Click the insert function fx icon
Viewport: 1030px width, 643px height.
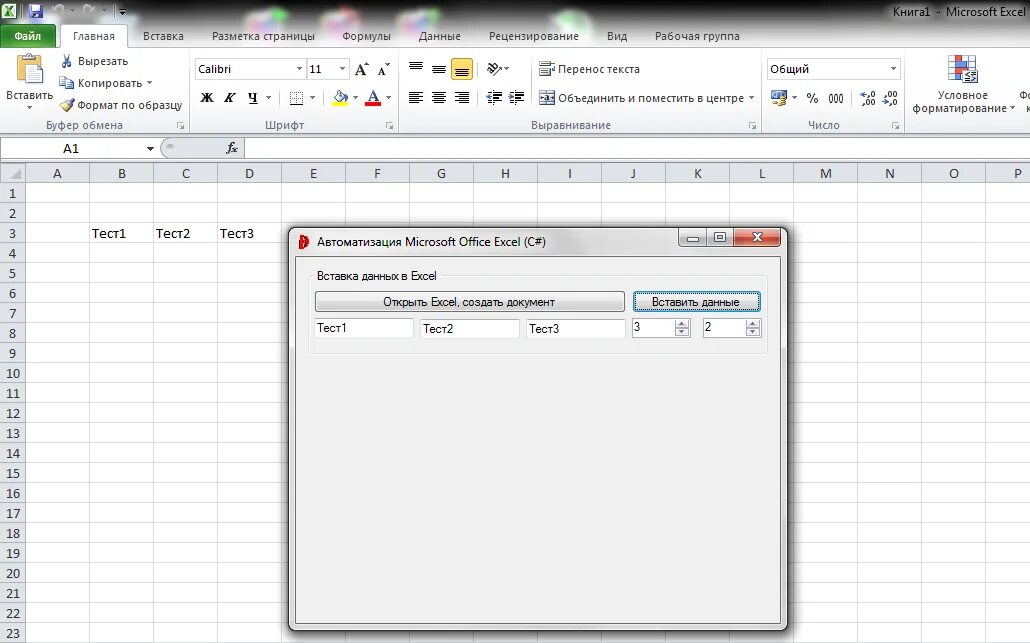pos(231,148)
